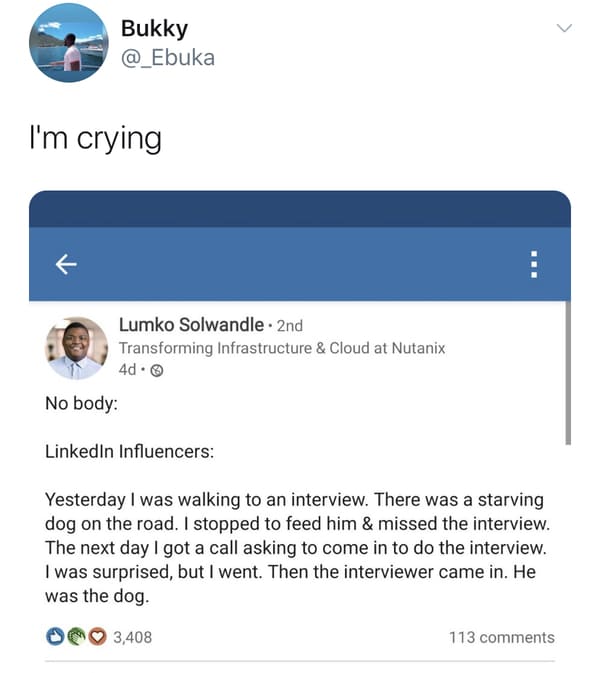The height and width of the screenshot is (673, 600).
Task: Open Bukky's profile picture
Action: pos(69,42)
